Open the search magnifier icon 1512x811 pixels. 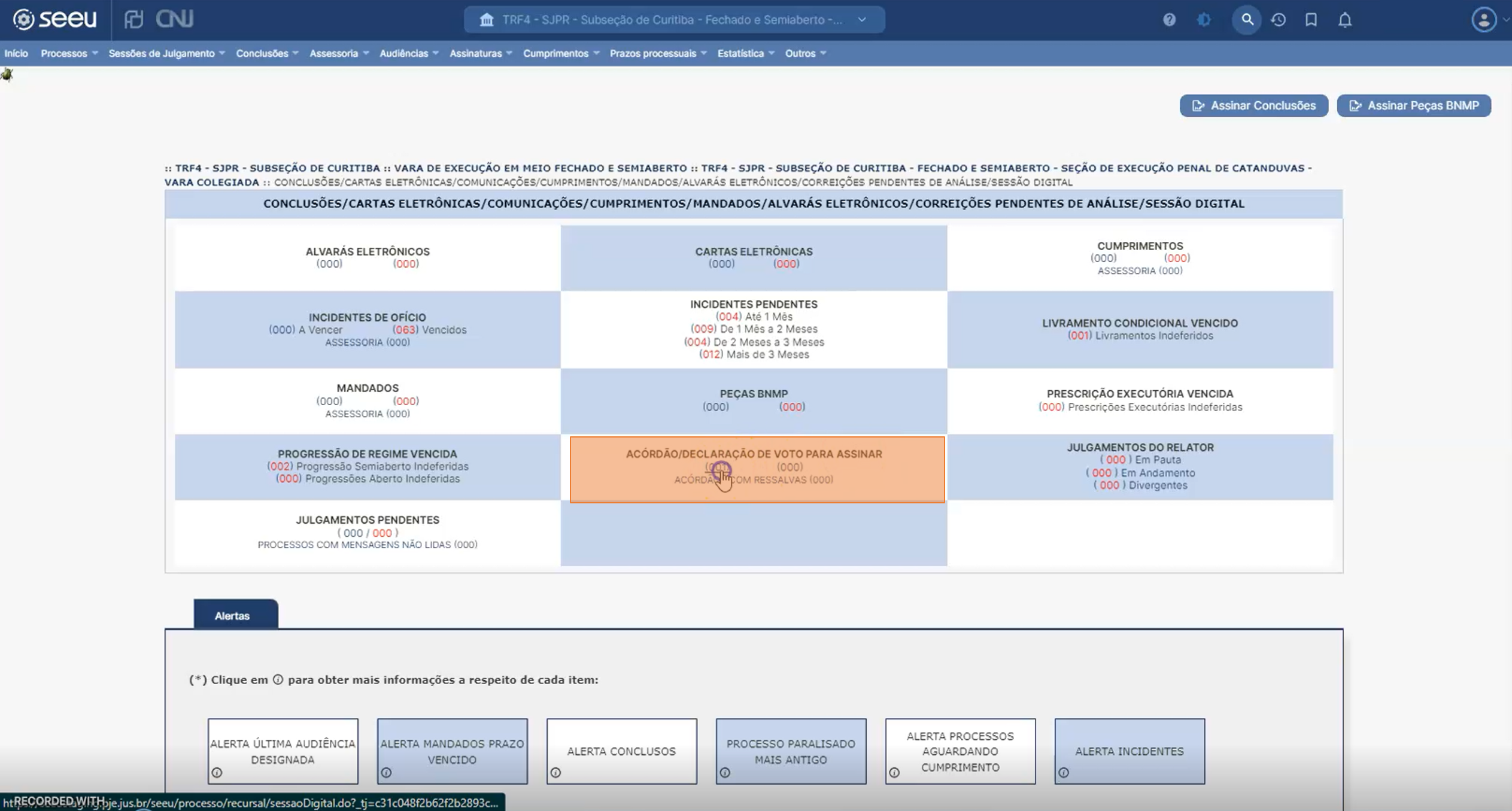[1247, 20]
